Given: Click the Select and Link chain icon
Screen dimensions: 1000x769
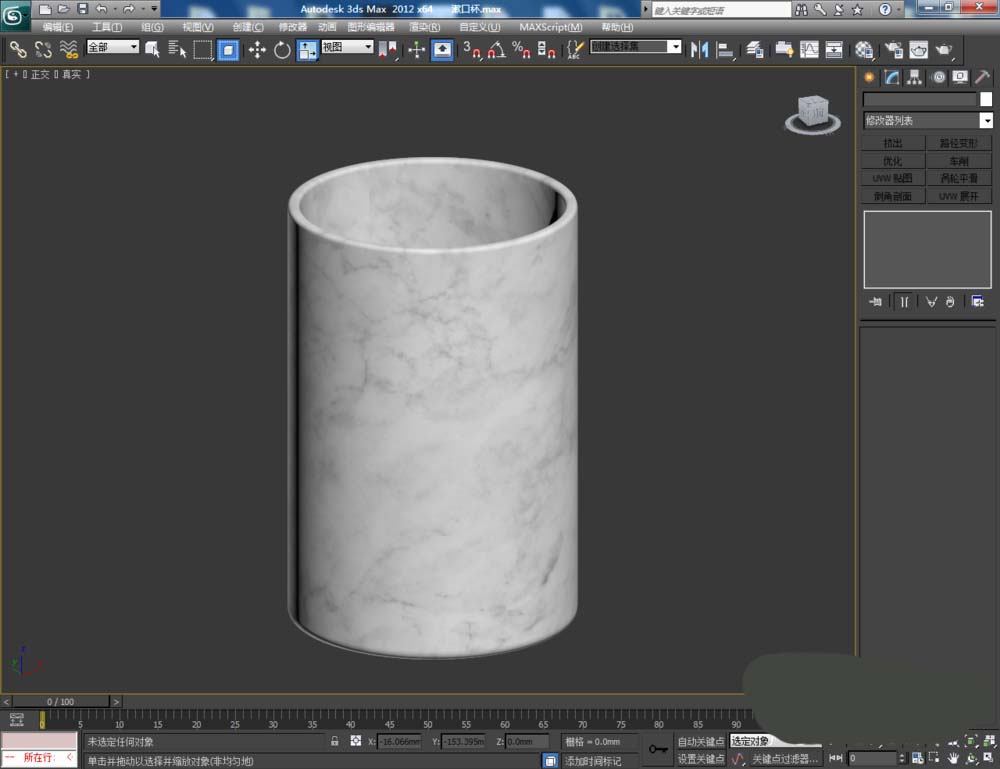Looking at the screenshot, I should click(18, 49).
